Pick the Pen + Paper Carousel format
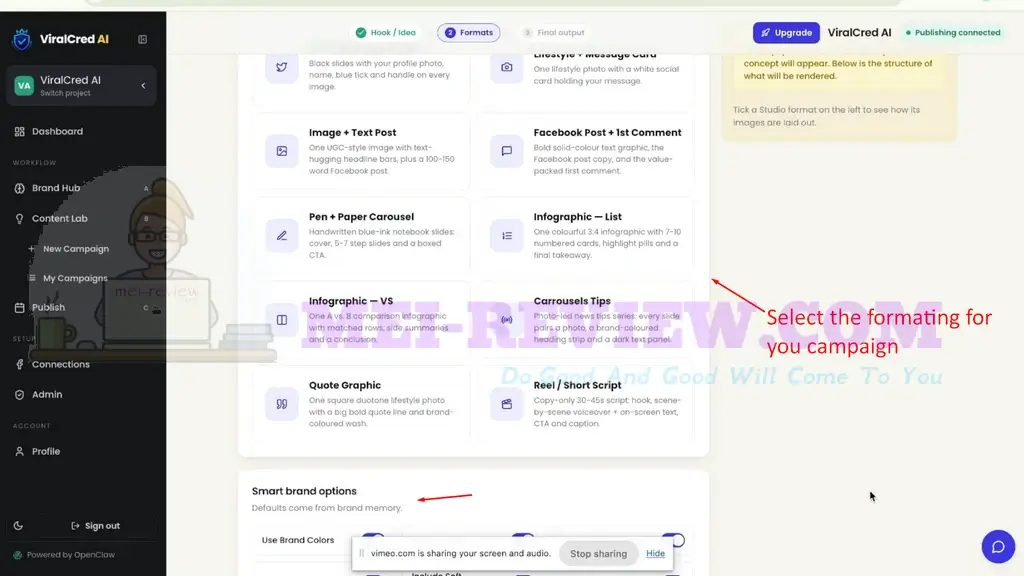The width and height of the screenshot is (1024, 576). coord(361,236)
